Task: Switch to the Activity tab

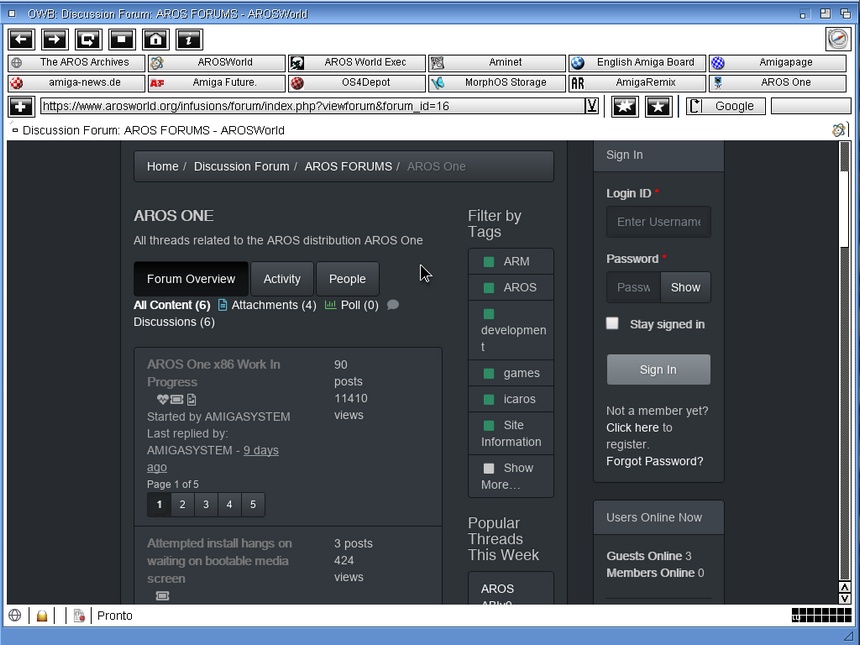Action: 282,279
